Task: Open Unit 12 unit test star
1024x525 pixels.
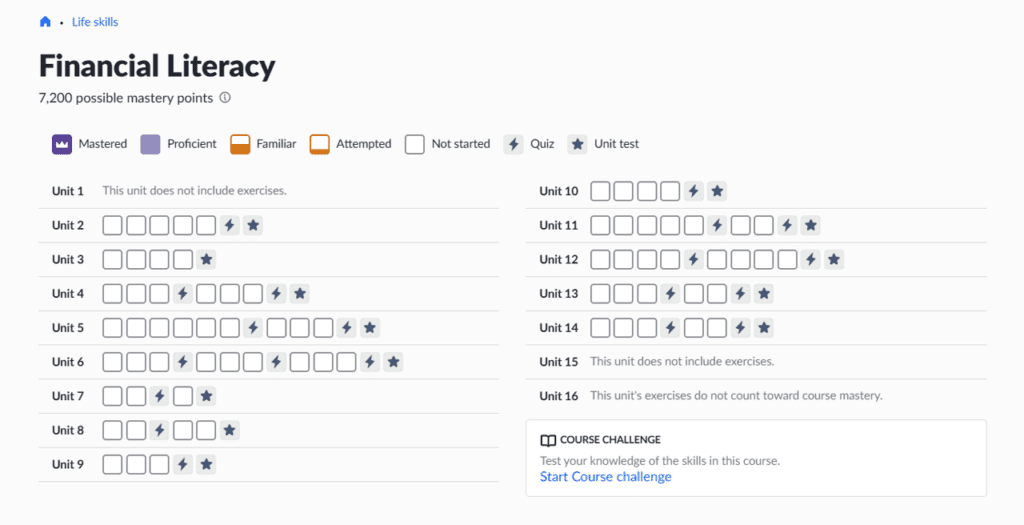Action: [x=833, y=260]
